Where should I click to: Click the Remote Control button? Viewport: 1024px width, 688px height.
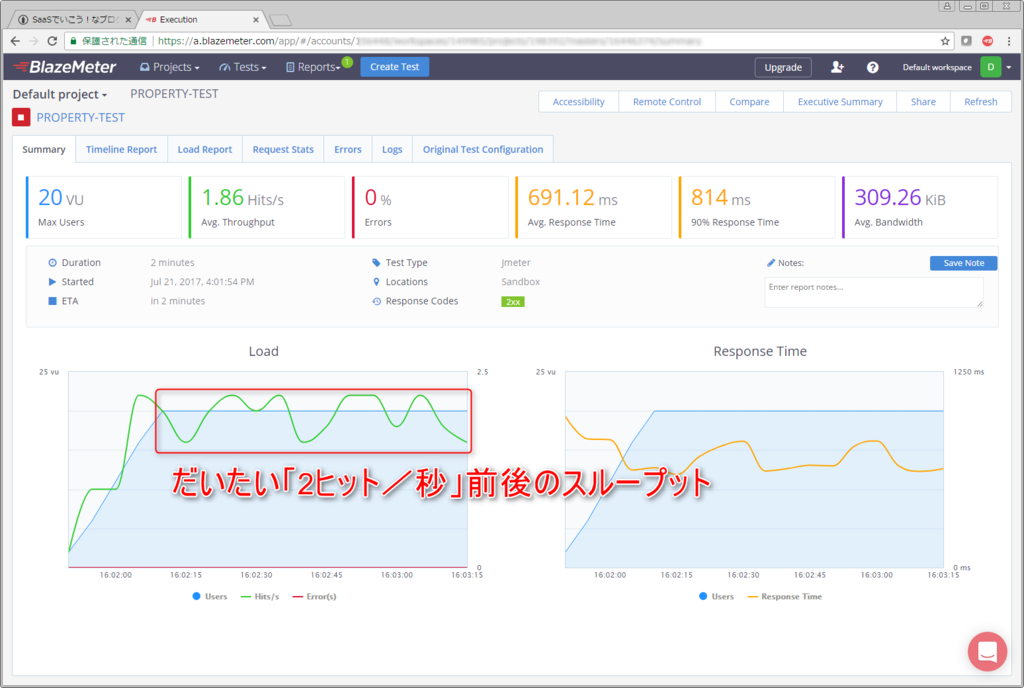pyautogui.click(x=667, y=101)
